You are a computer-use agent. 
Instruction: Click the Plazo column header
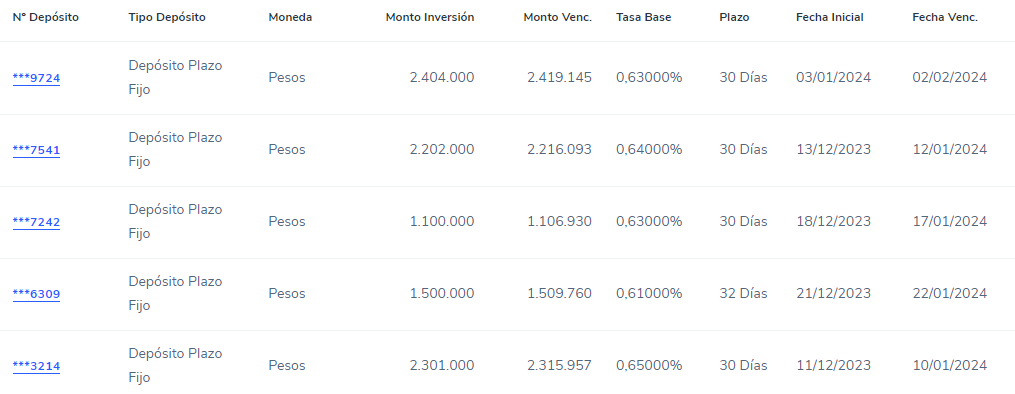(734, 17)
